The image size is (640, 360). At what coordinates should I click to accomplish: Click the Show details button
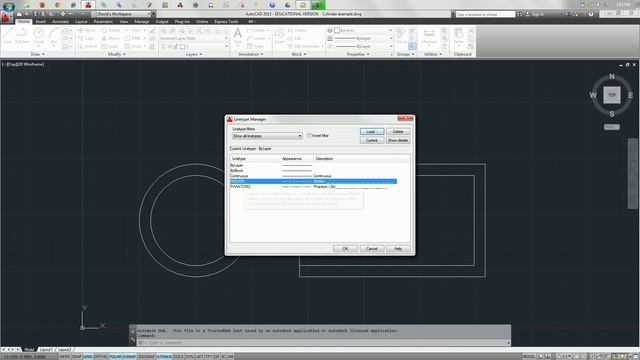tap(398, 140)
